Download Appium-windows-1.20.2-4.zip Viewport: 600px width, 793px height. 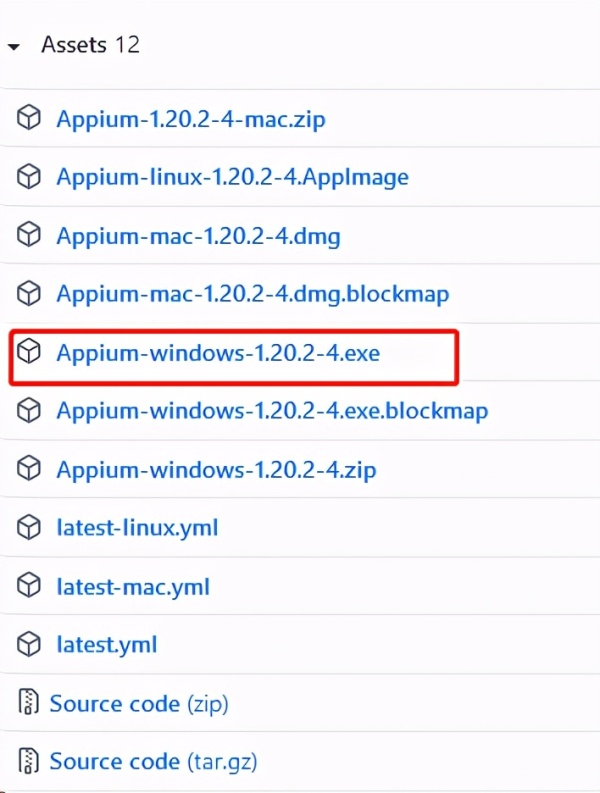pos(216,470)
